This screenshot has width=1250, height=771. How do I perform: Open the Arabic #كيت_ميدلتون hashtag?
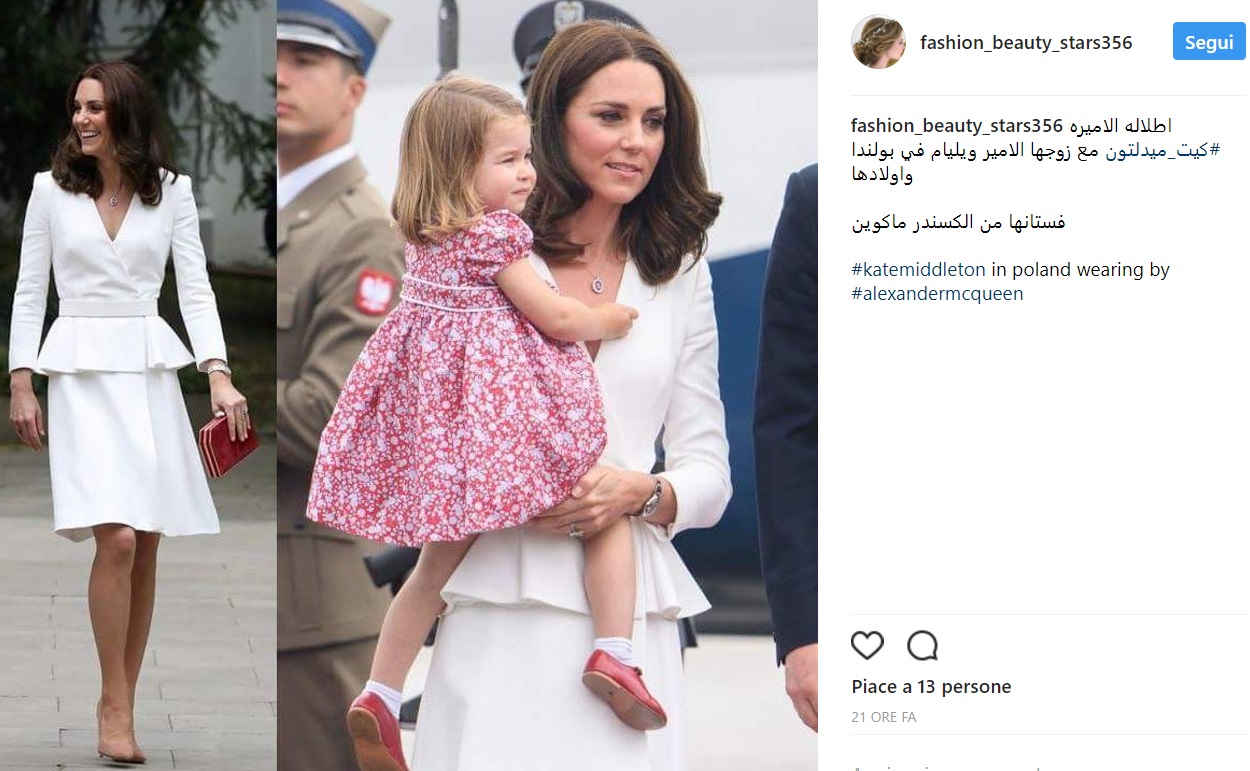click(1162, 150)
